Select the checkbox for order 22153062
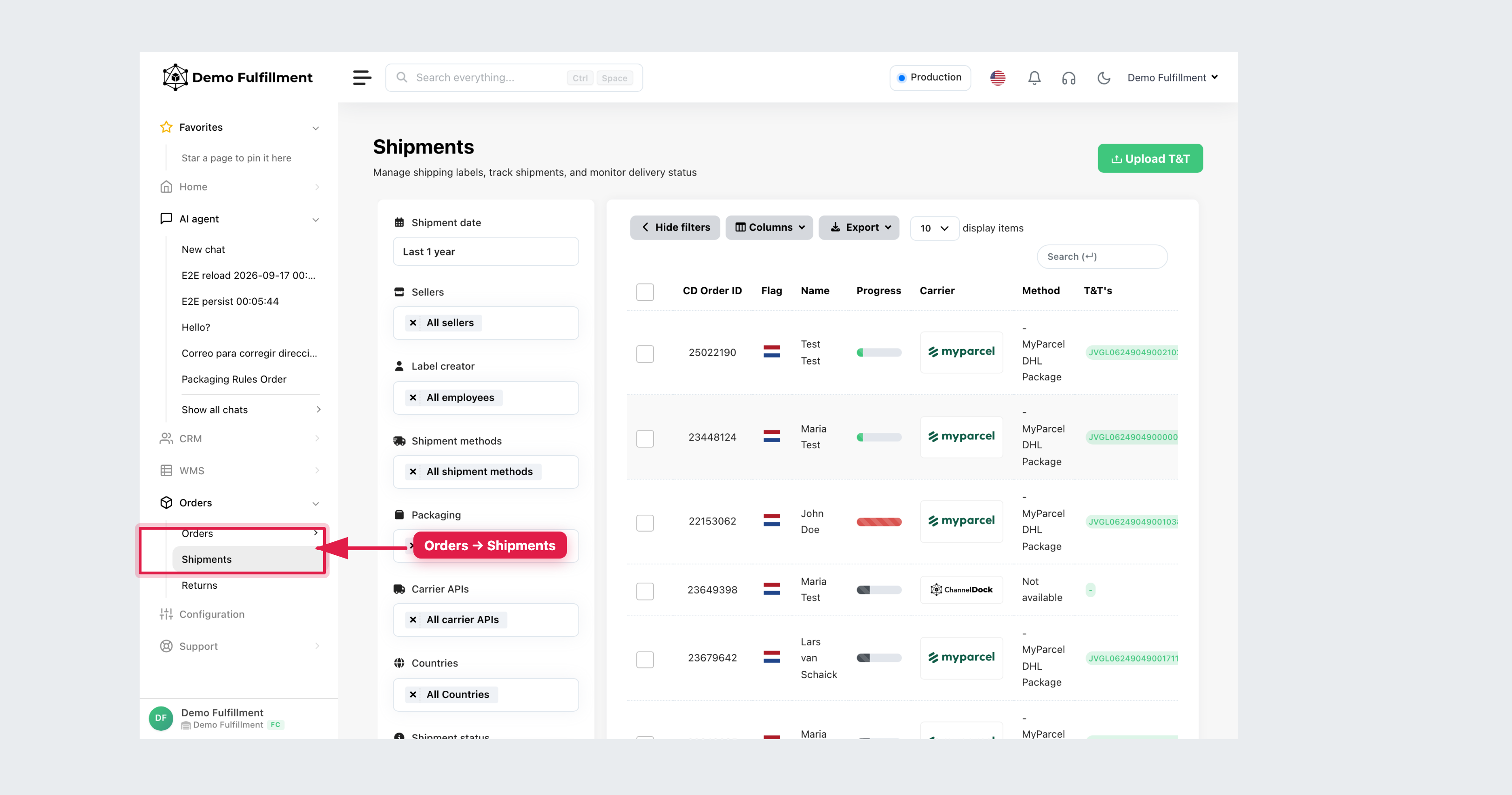This screenshot has width=1512, height=795. pos(645,523)
